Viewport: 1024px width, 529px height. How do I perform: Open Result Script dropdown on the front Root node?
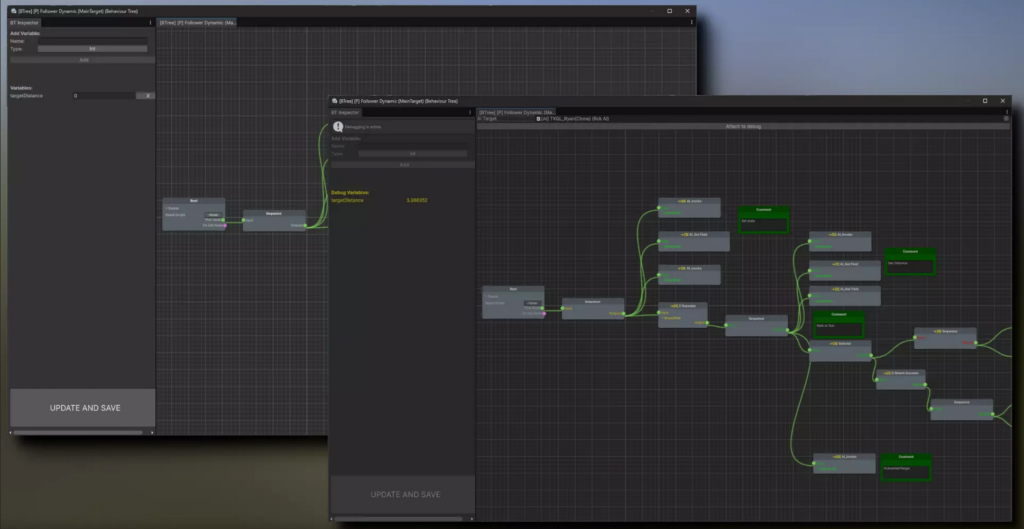pyautogui.click(x=533, y=303)
